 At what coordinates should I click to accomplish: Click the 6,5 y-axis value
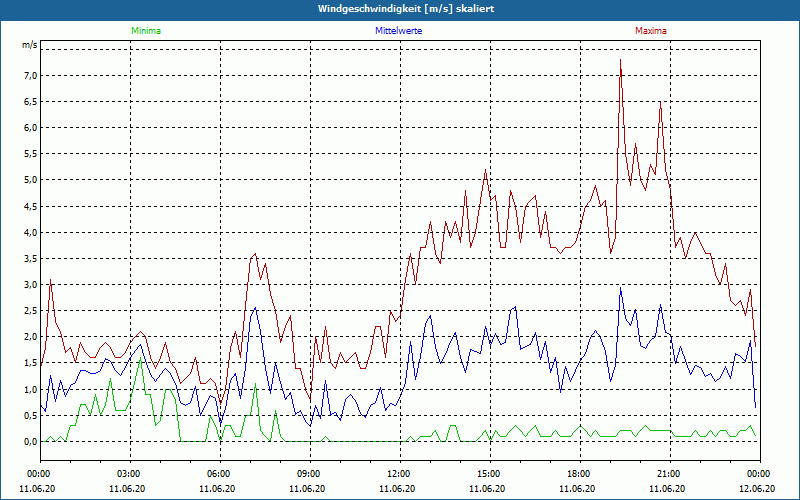(31, 102)
